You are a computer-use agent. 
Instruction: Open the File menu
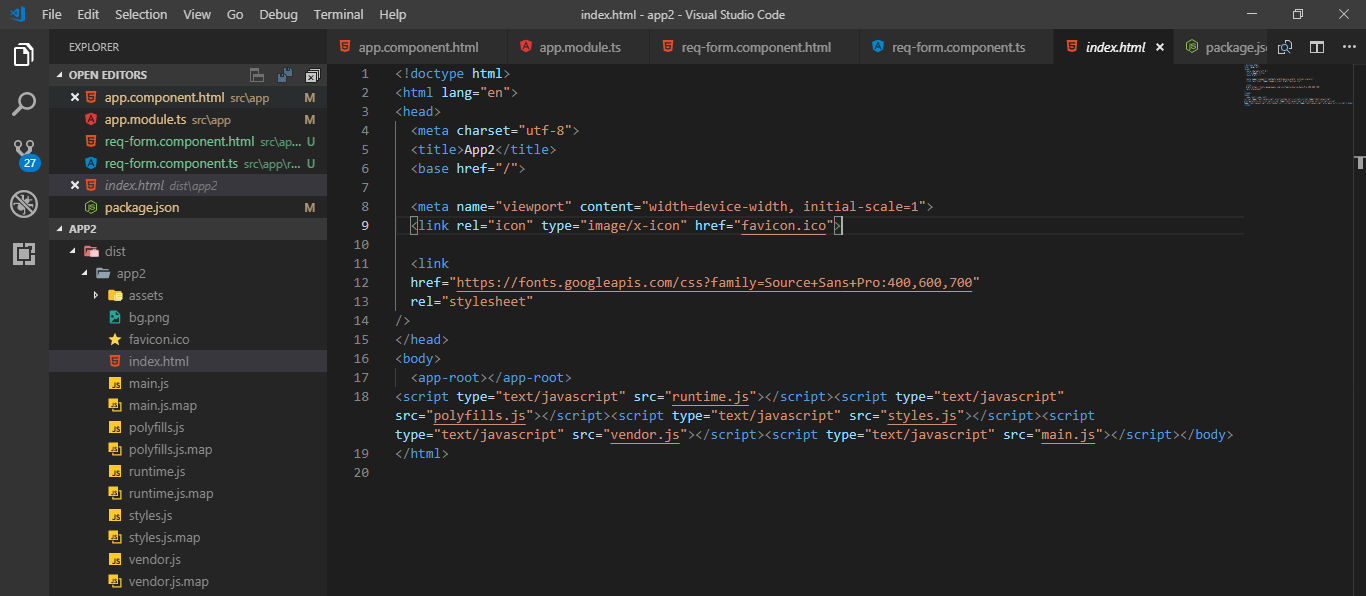[52, 14]
